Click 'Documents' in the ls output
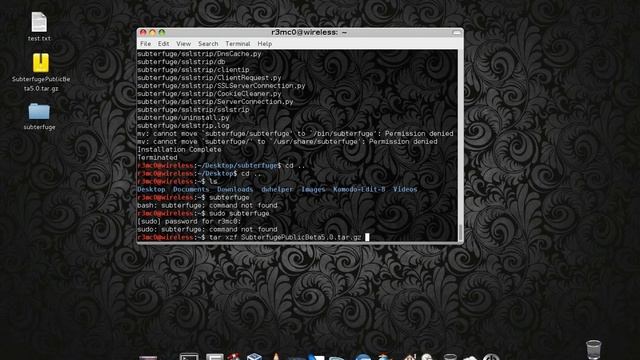Viewport: 640px width, 360px height. pyautogui.click(x=191, y=189)
